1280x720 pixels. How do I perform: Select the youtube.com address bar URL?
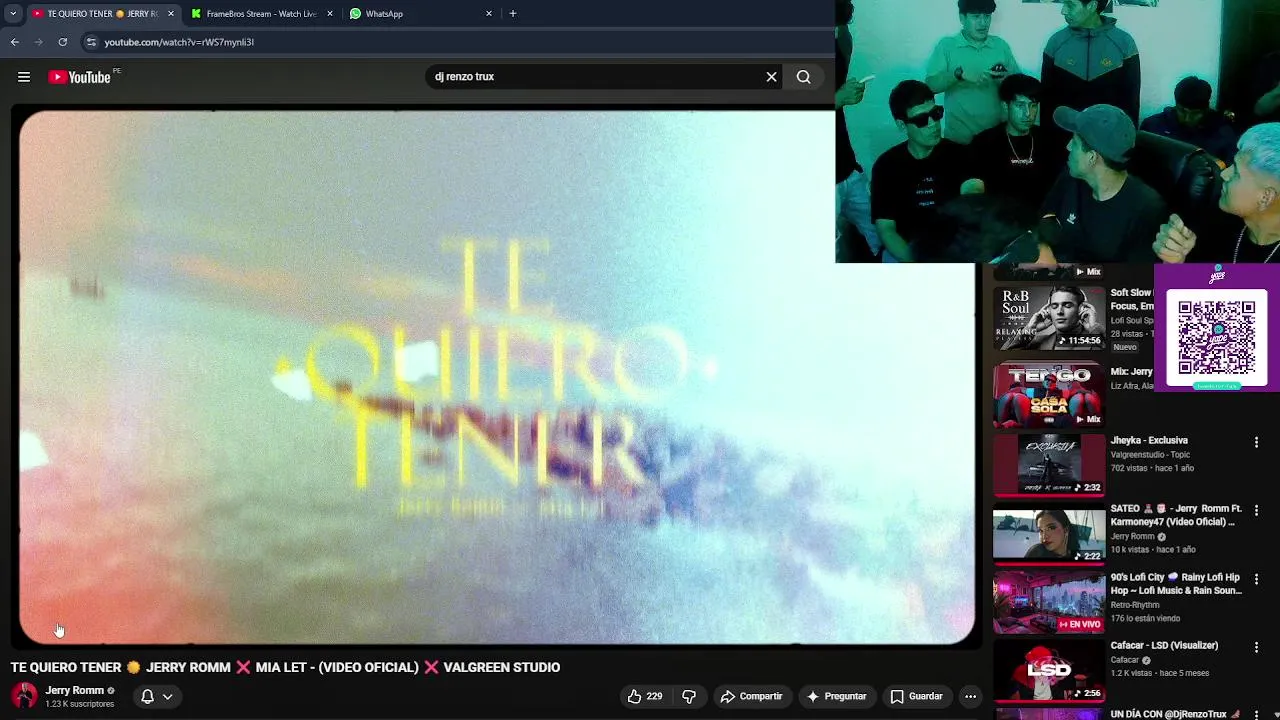pyautogui.click(x=179, y=42)
